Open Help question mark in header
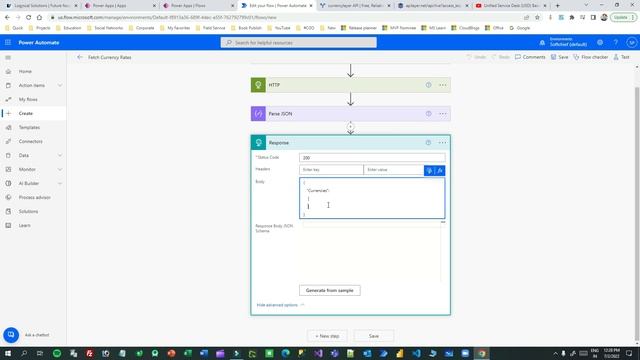The height and width of the screenshot is (360, 640). click(x=616, y=42)
